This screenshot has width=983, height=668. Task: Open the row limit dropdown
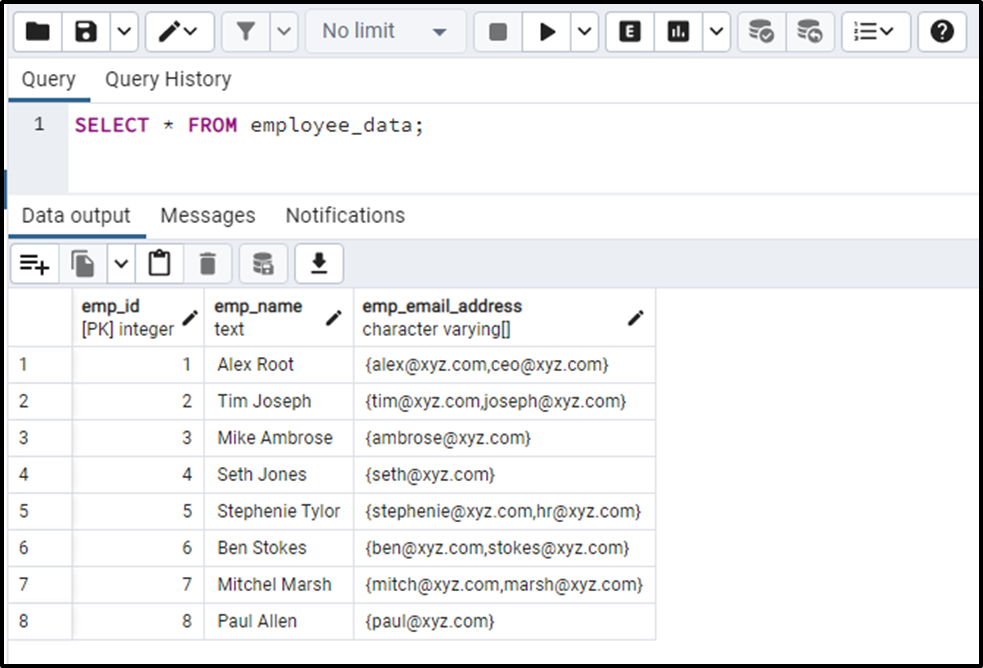(385, 31)
